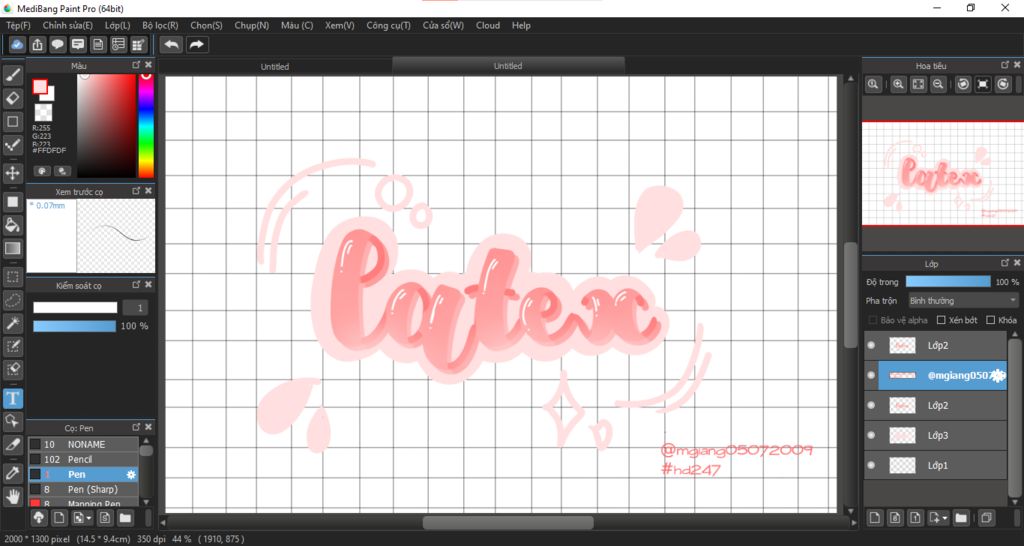
Task: Click the Redo arrow in toolbar
Action: [x=196, y=44]
